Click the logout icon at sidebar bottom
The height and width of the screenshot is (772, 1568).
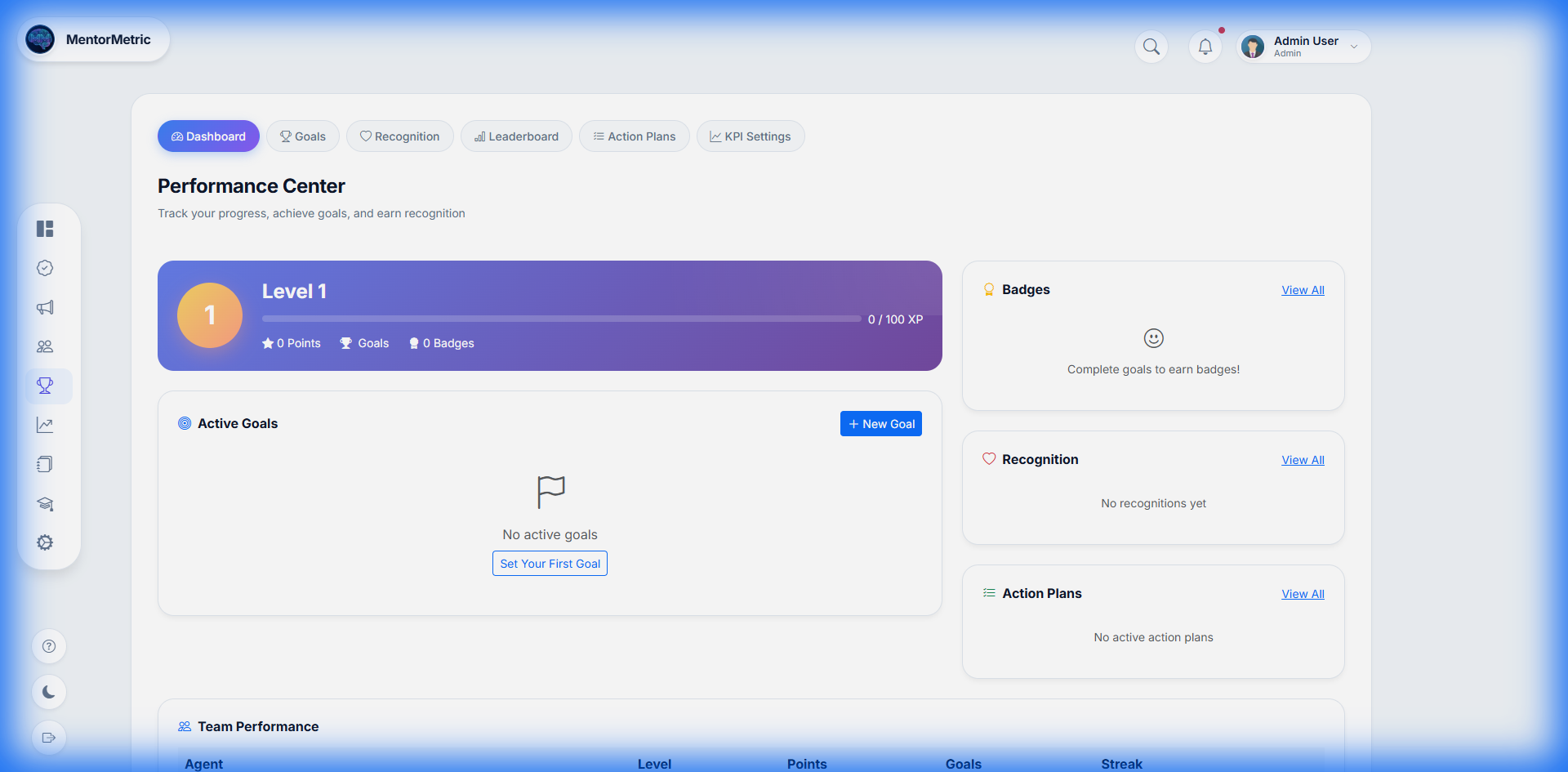pyautogui.click(x=49, y=738)
